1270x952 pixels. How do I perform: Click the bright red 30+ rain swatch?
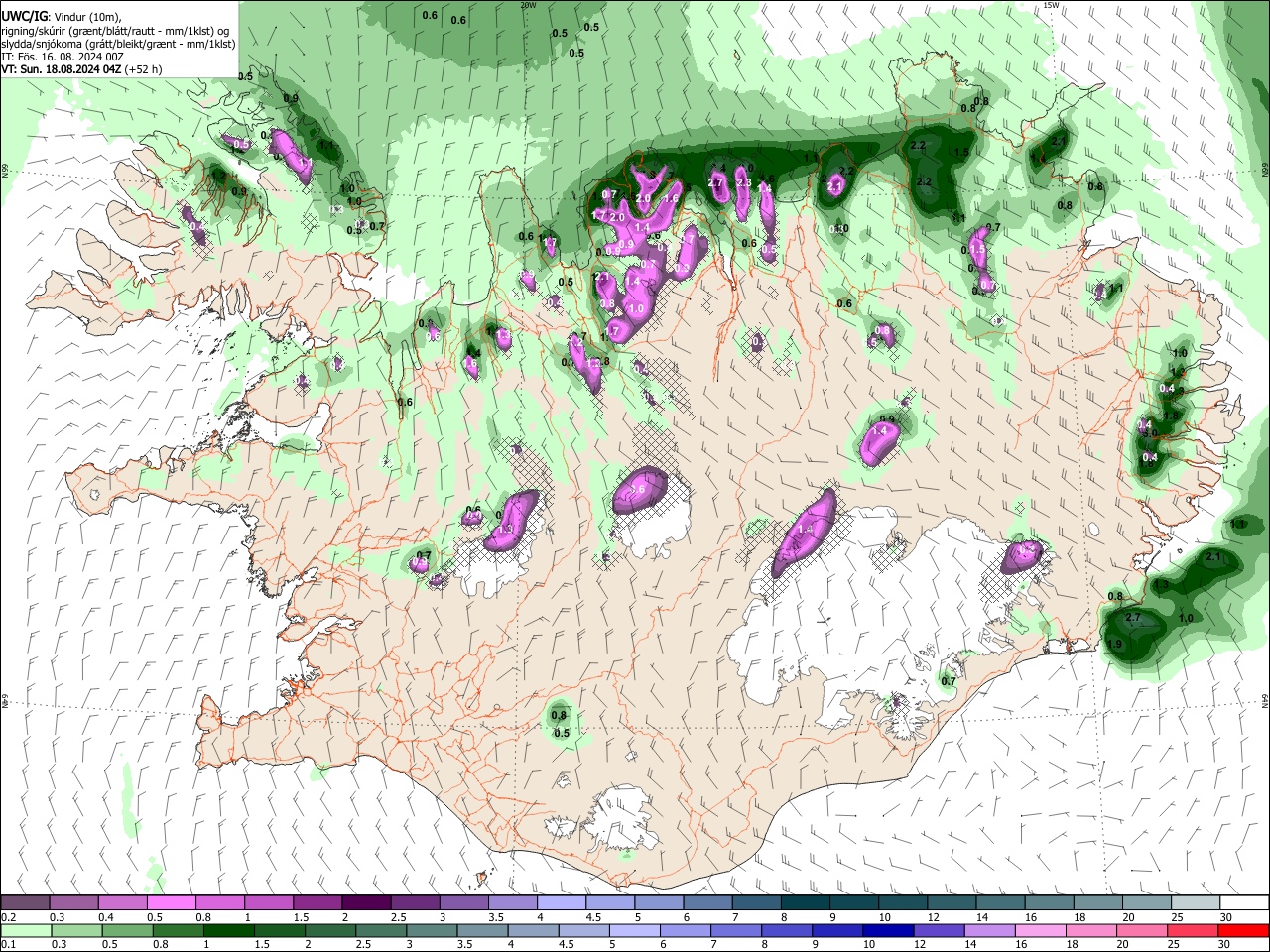[x=1243, y=930]
